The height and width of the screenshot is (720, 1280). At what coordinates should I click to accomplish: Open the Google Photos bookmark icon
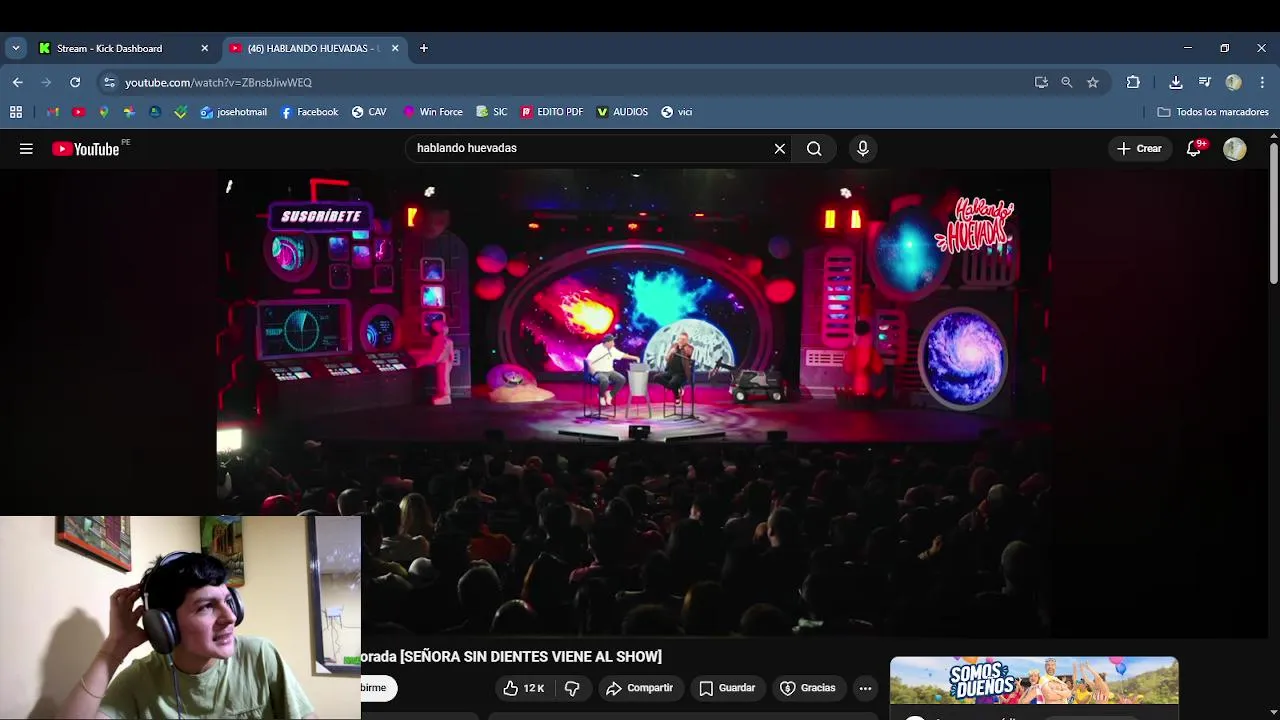(129, 112)
